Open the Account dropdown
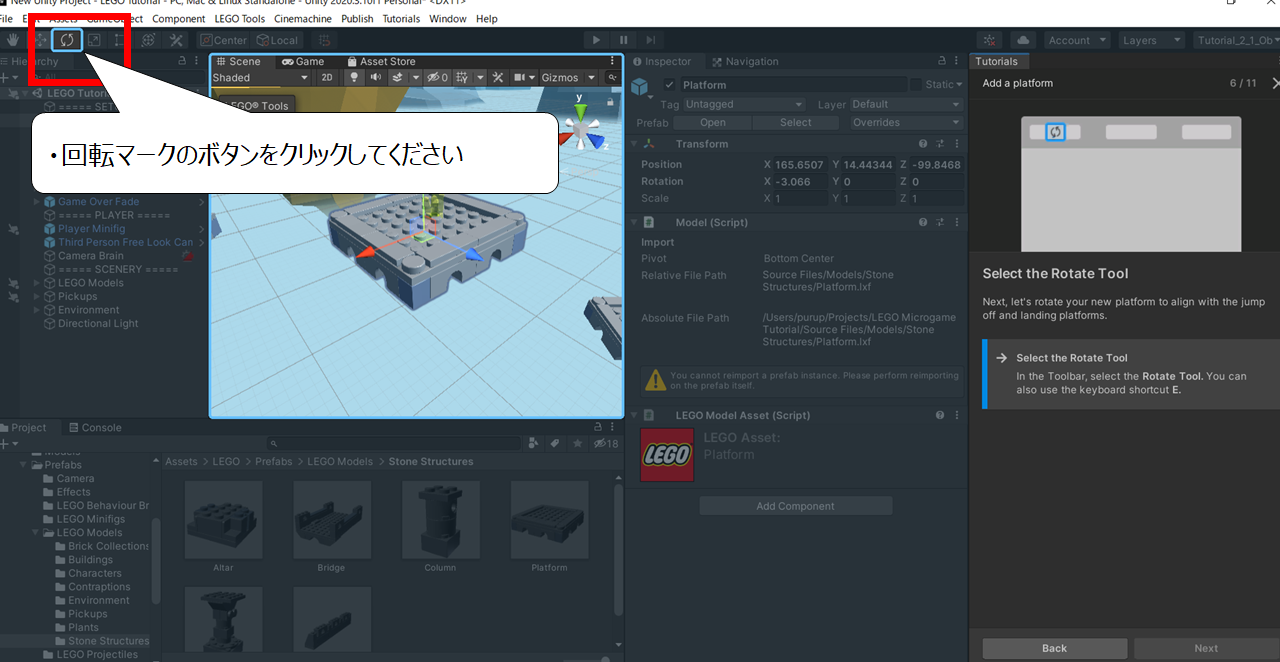 pyautogui.click(x=1077, y=40)
